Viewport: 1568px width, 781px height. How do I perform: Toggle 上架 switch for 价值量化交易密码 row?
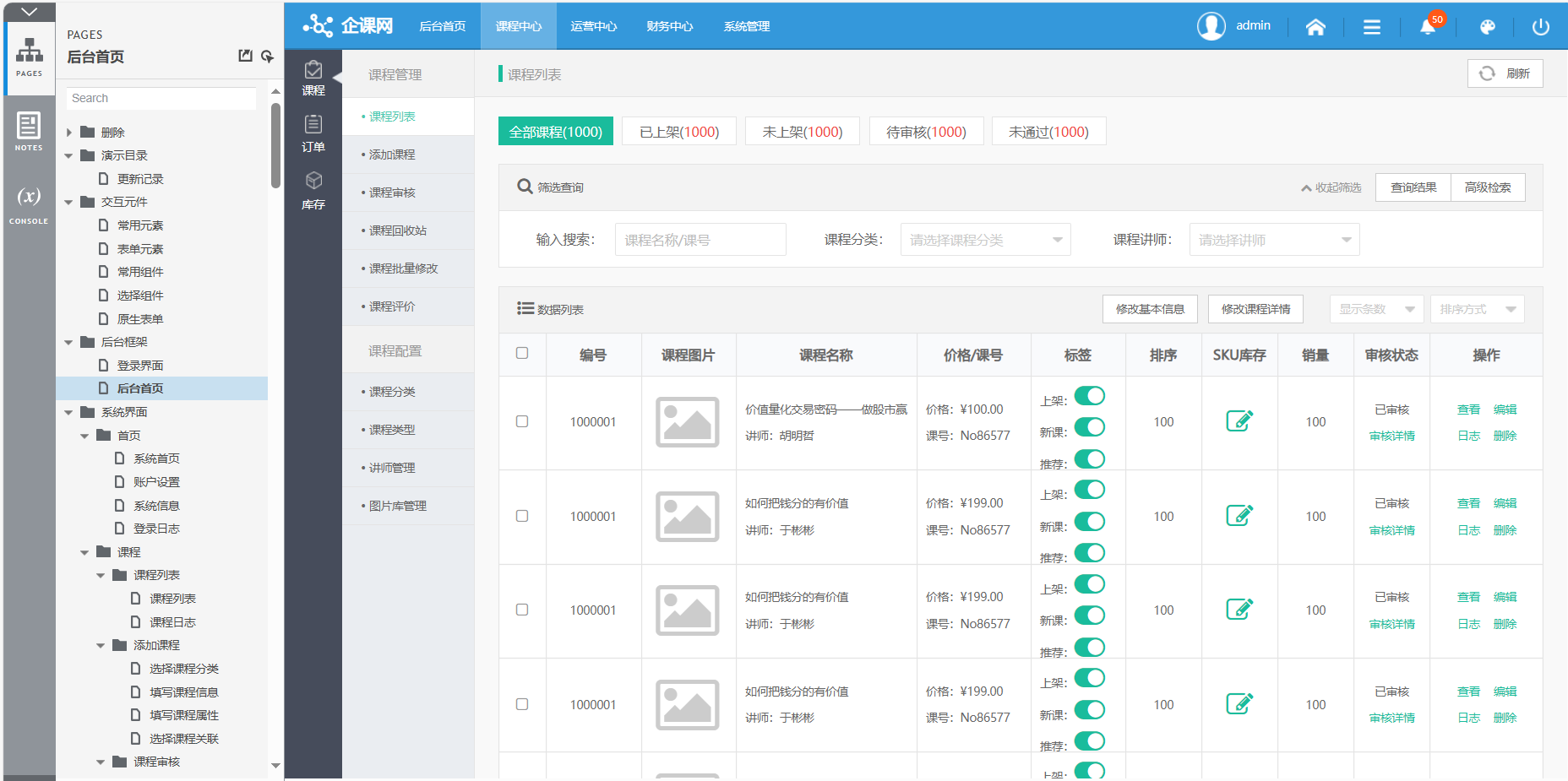[x=1090, y=395]
